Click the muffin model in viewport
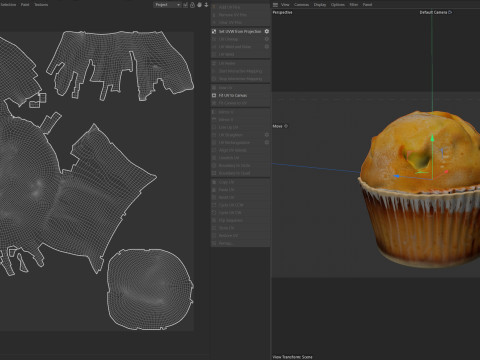Image resolution: width=480 pixels, height=360 pixels. coord(420,188)
